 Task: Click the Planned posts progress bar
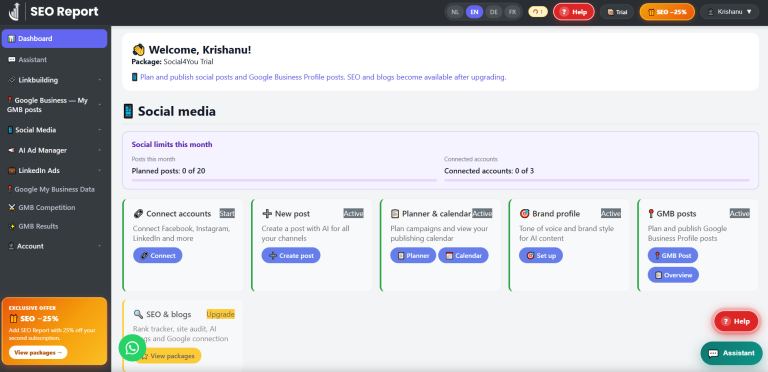tap(284, 180)
